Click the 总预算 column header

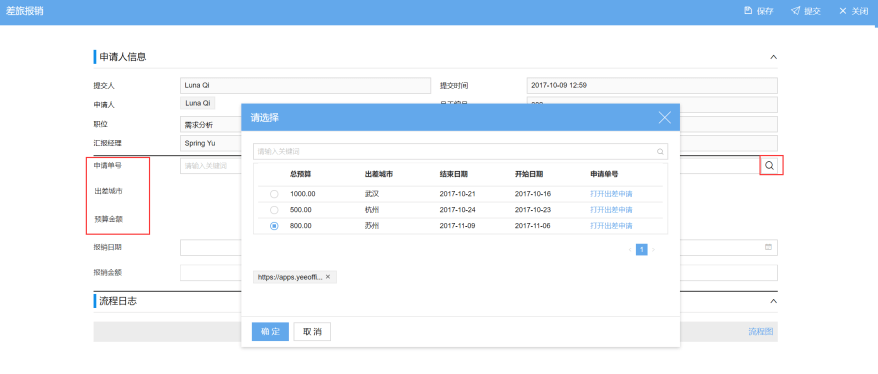(x=301, y=174)
